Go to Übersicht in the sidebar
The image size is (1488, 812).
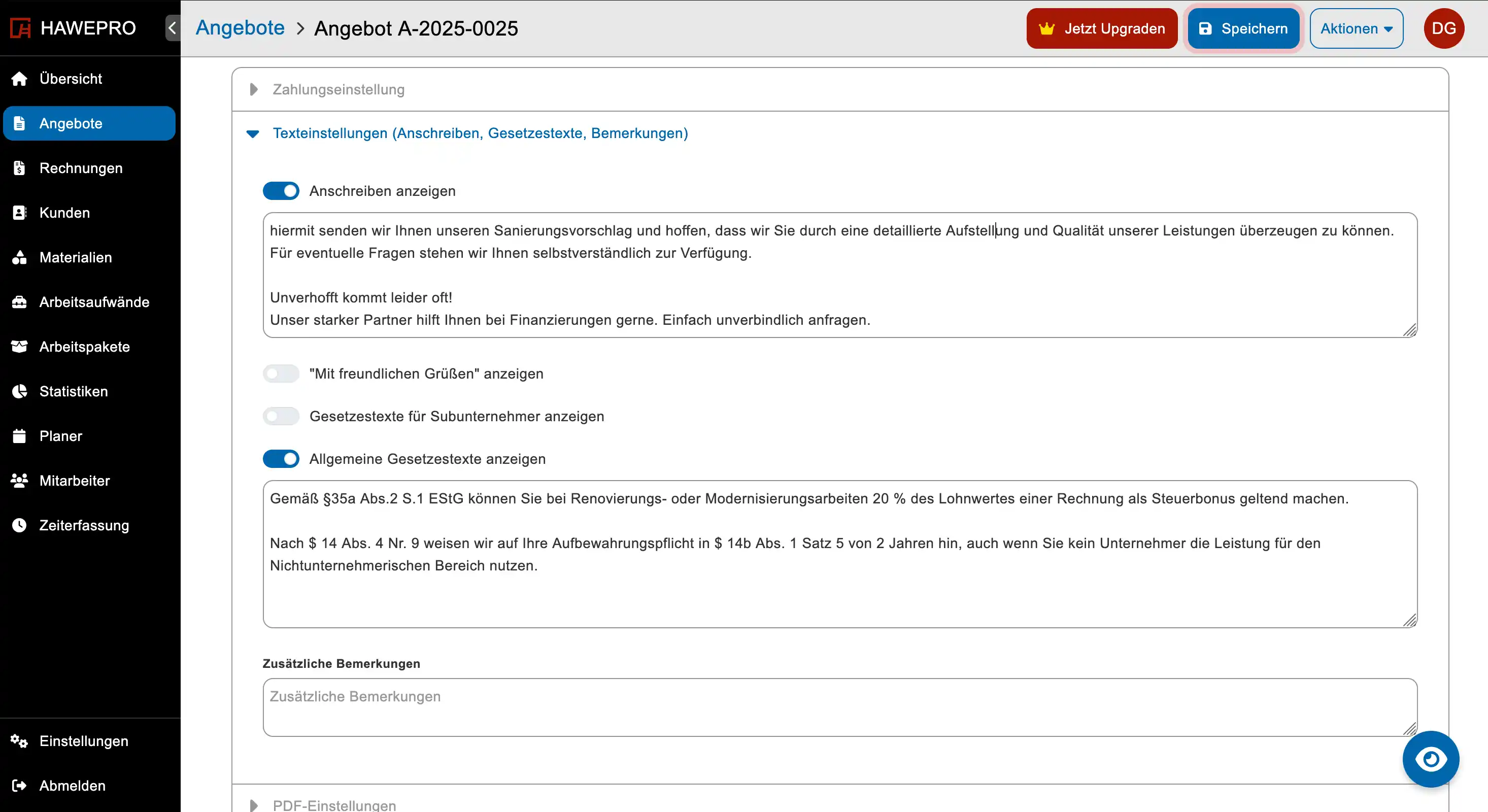pos(89,79)
